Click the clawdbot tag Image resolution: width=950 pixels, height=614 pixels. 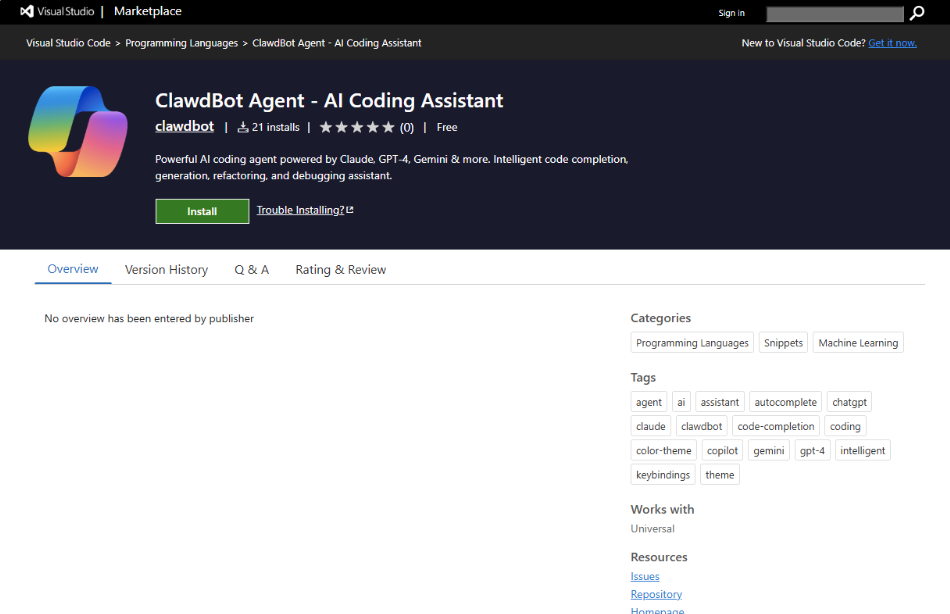701,426
